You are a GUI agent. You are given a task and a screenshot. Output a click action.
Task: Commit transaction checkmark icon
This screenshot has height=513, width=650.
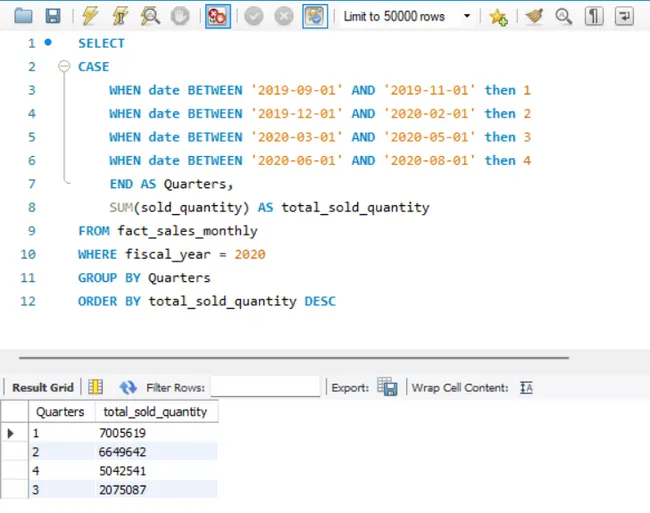click(254, 16)
